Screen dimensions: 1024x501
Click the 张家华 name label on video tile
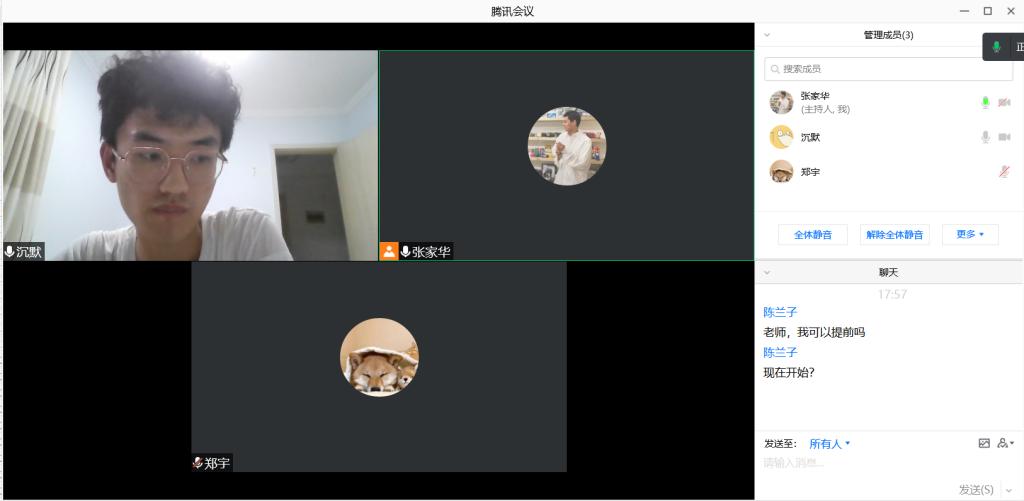(432, 251)
